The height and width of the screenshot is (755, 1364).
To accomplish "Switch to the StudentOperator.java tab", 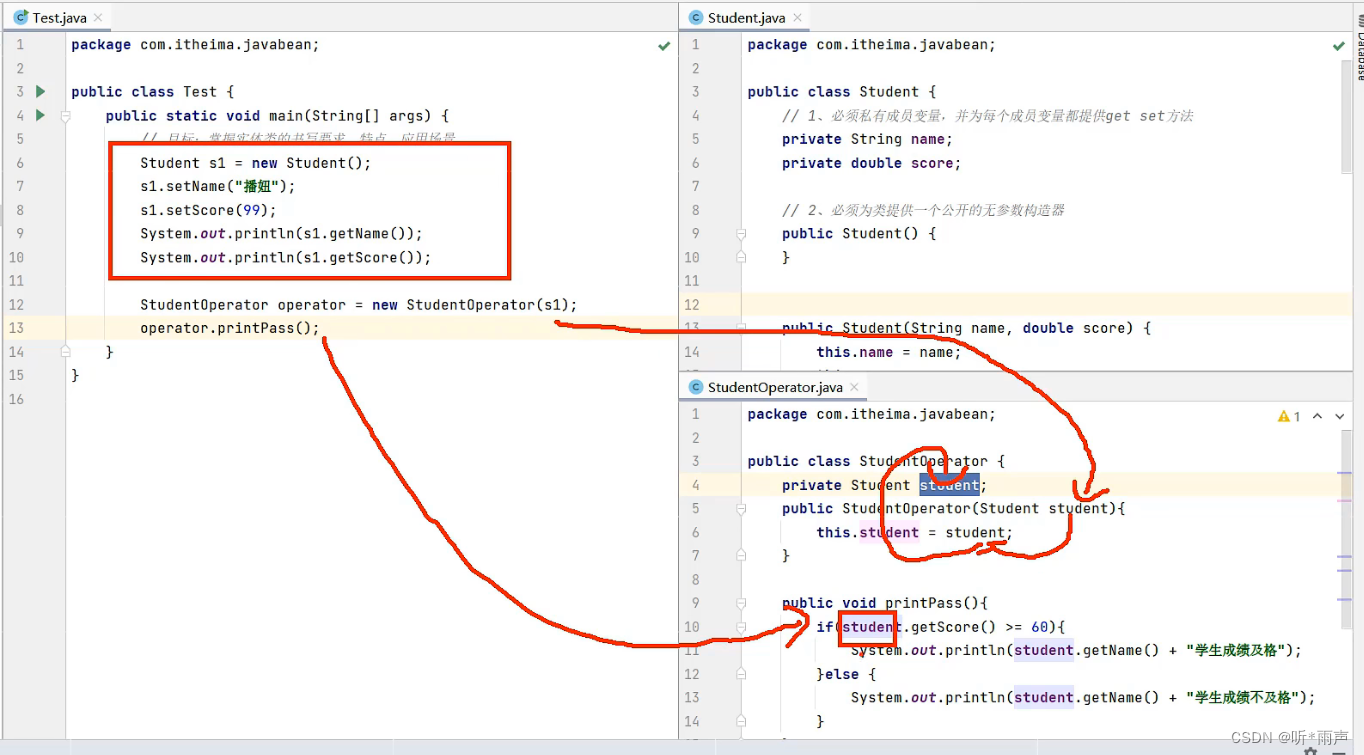I will tap(775, 387).
